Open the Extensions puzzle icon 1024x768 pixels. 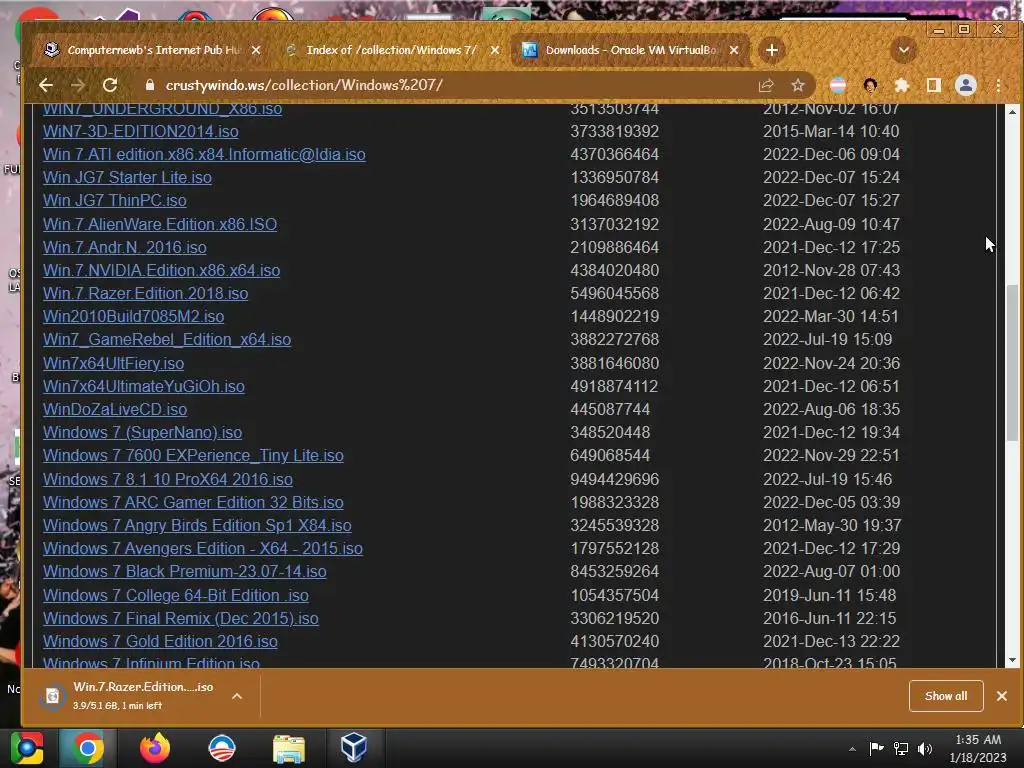(x=902, y=85)
